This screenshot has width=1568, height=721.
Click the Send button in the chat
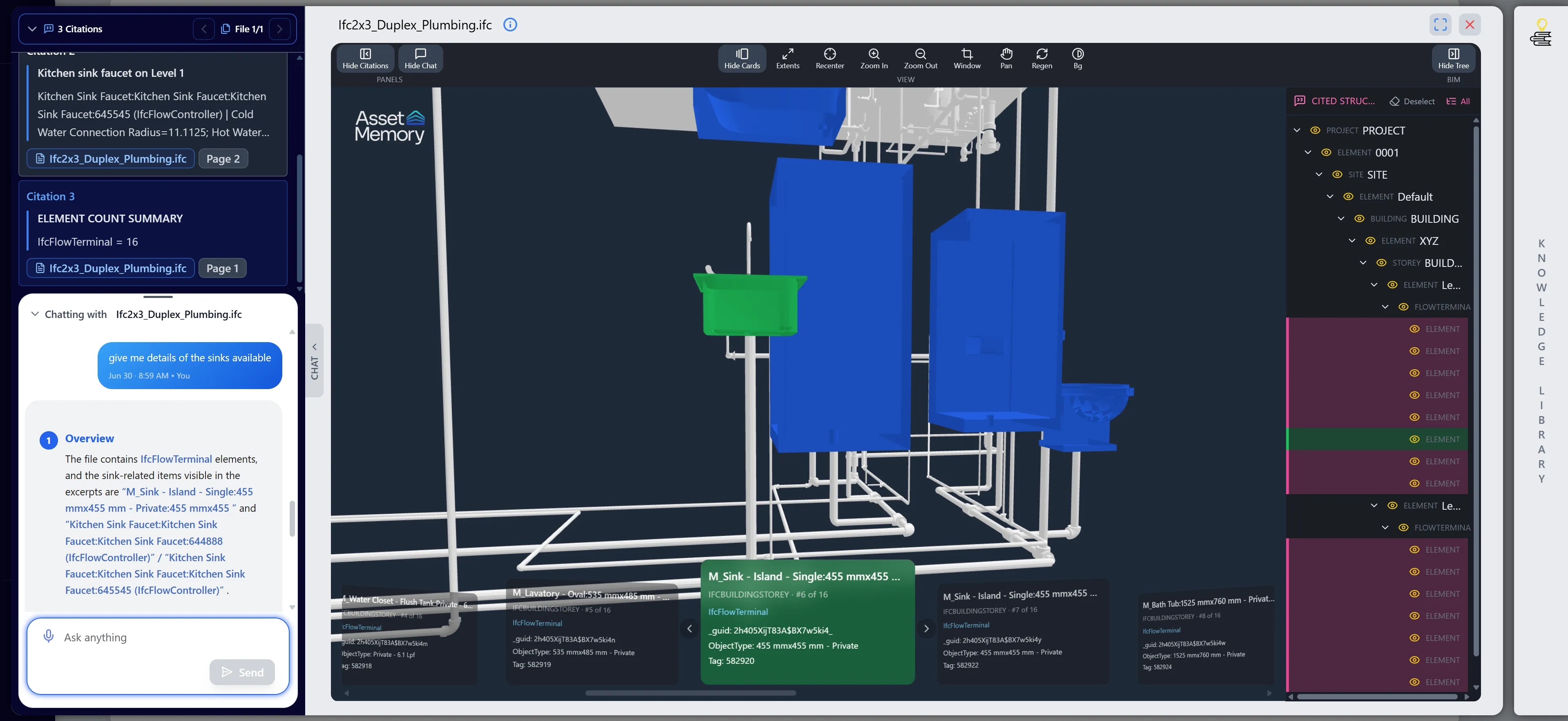pos(241,672)
